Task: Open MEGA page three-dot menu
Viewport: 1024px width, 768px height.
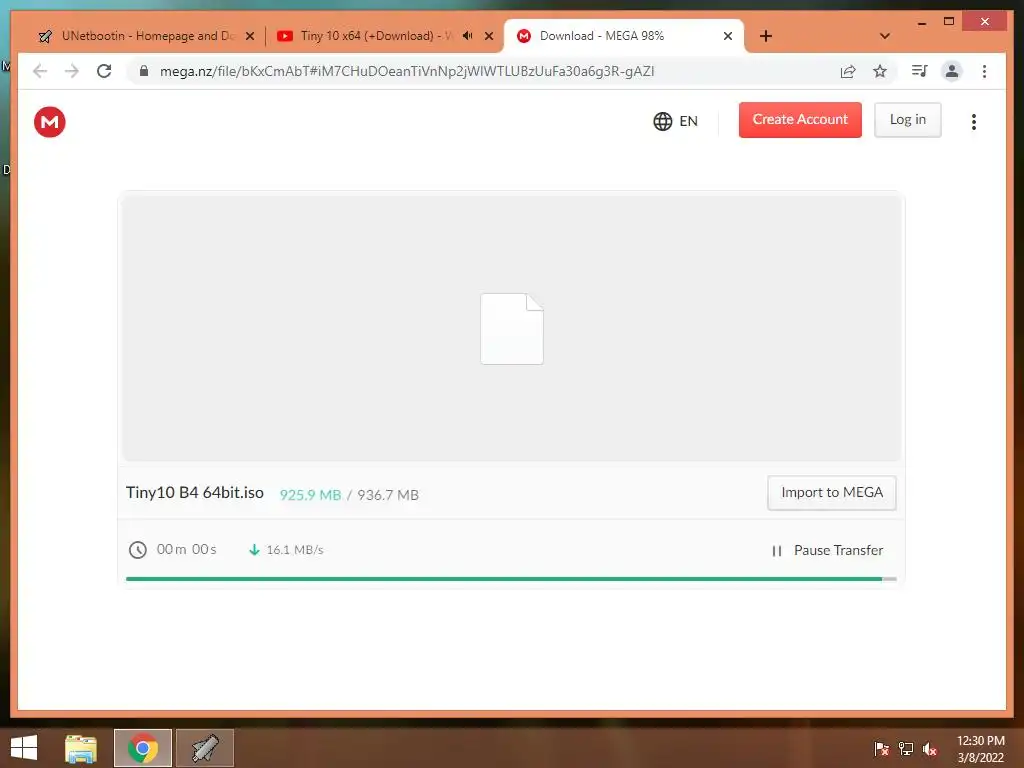Action: point(974,121)
